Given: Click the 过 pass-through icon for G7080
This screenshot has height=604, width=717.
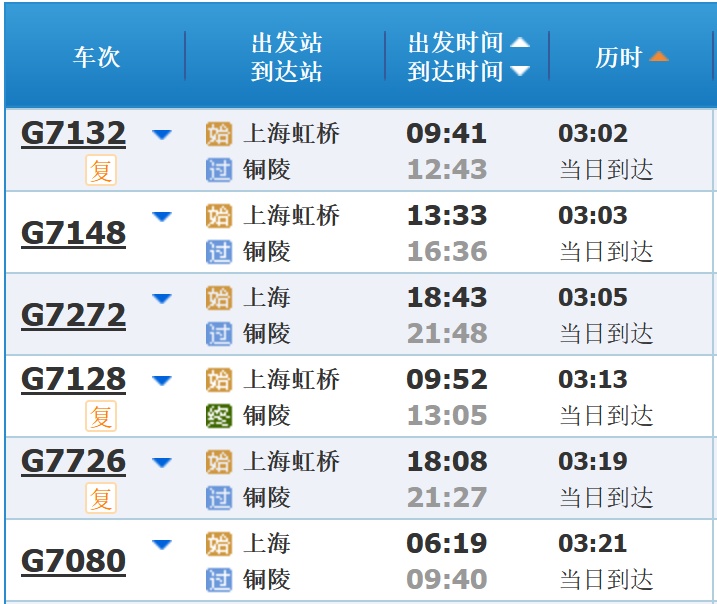Looking at the screenshot, I should point(219,580).
